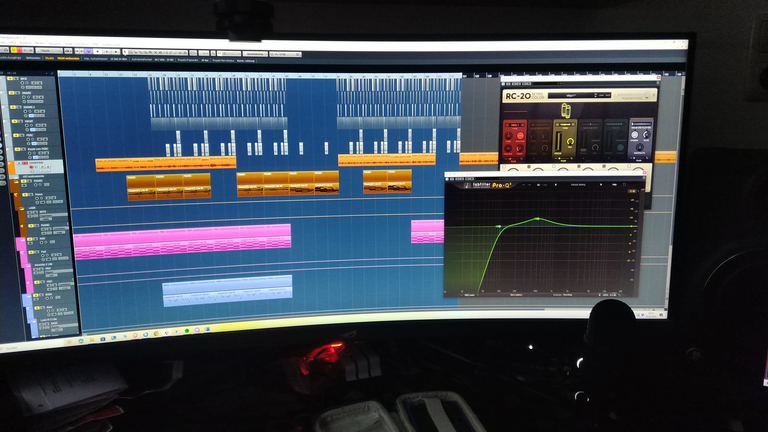
Task: Click the PIANO folder track icon
Action: (x=15, y=181)
